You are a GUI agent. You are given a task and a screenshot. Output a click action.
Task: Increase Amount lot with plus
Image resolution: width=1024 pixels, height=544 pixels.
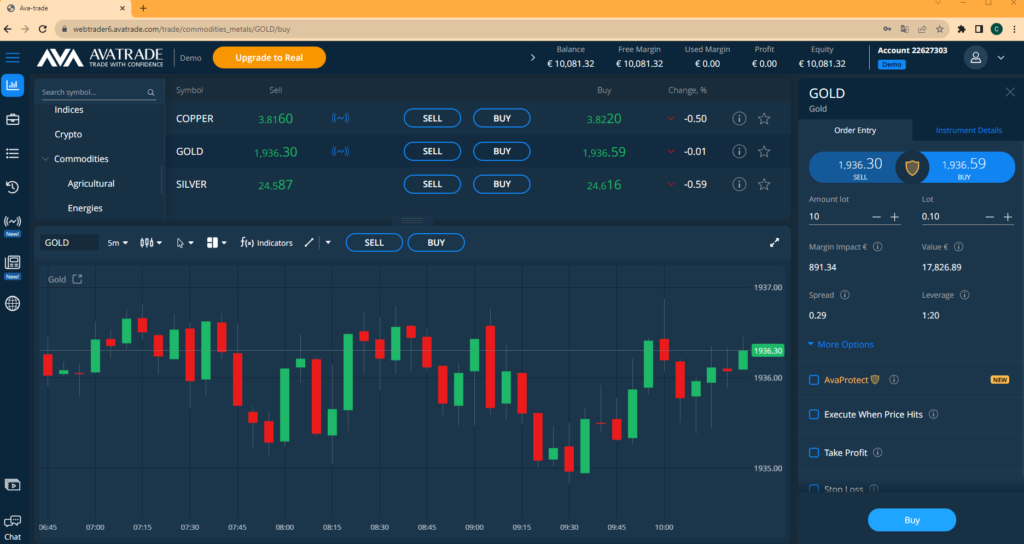pyautogui.click(x=895, y=217)
